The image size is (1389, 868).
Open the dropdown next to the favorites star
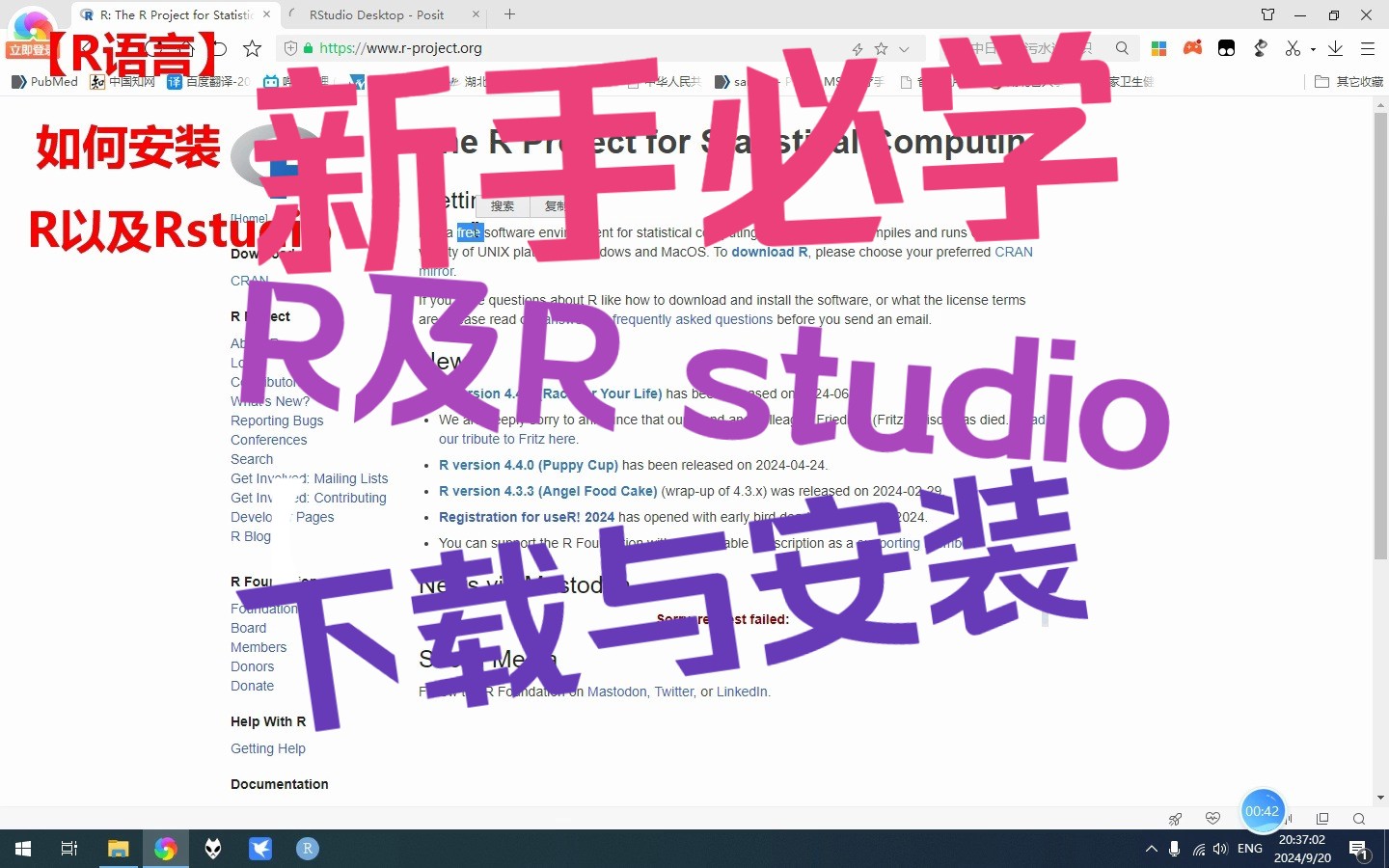coord(901,48)
